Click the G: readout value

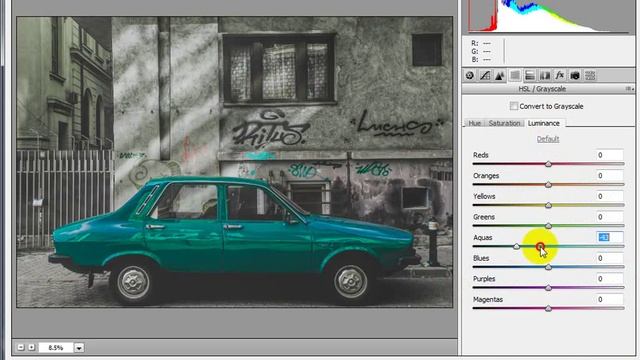[487, 51]
